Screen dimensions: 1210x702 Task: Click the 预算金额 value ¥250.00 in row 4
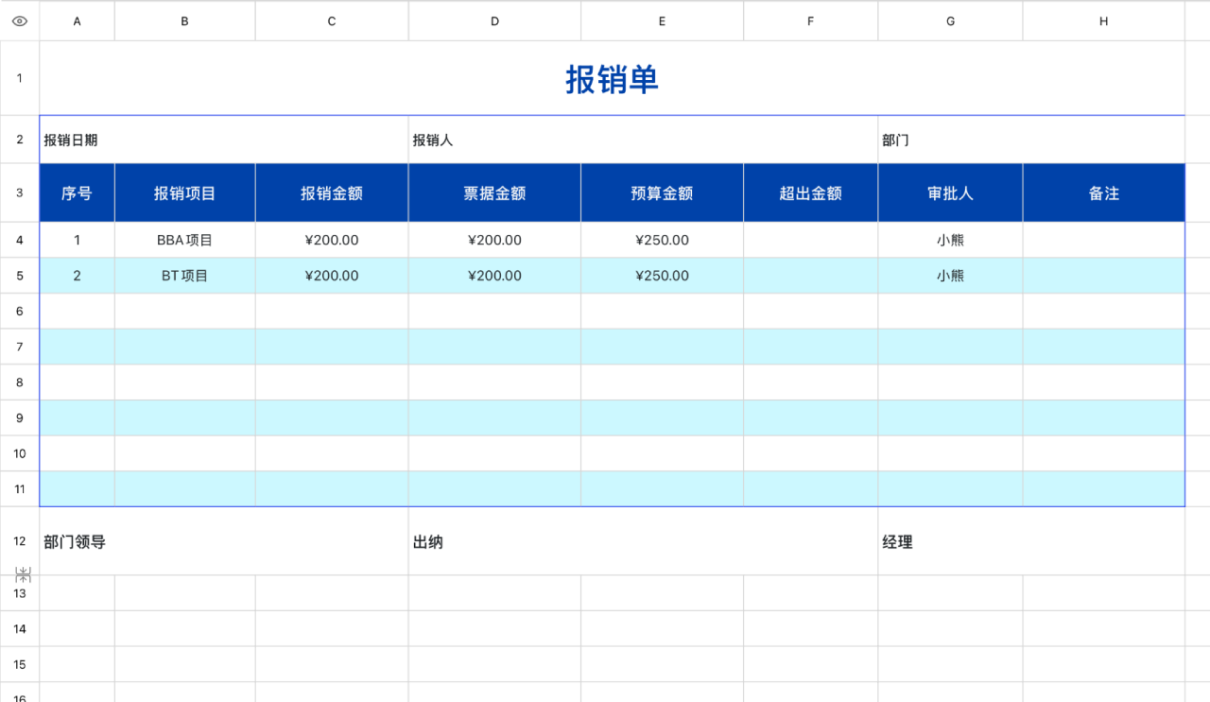click(x=661, y=240)
